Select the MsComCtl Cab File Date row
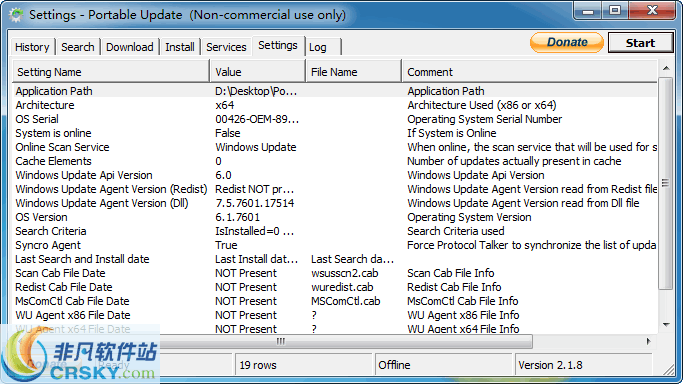 (x=335, y=301)
